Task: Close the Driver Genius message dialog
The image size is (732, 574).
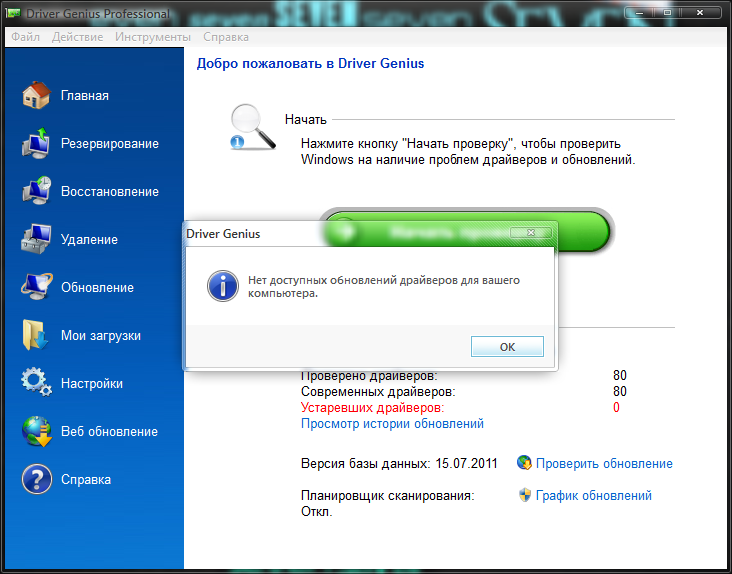Action: [x=531, y=232]
